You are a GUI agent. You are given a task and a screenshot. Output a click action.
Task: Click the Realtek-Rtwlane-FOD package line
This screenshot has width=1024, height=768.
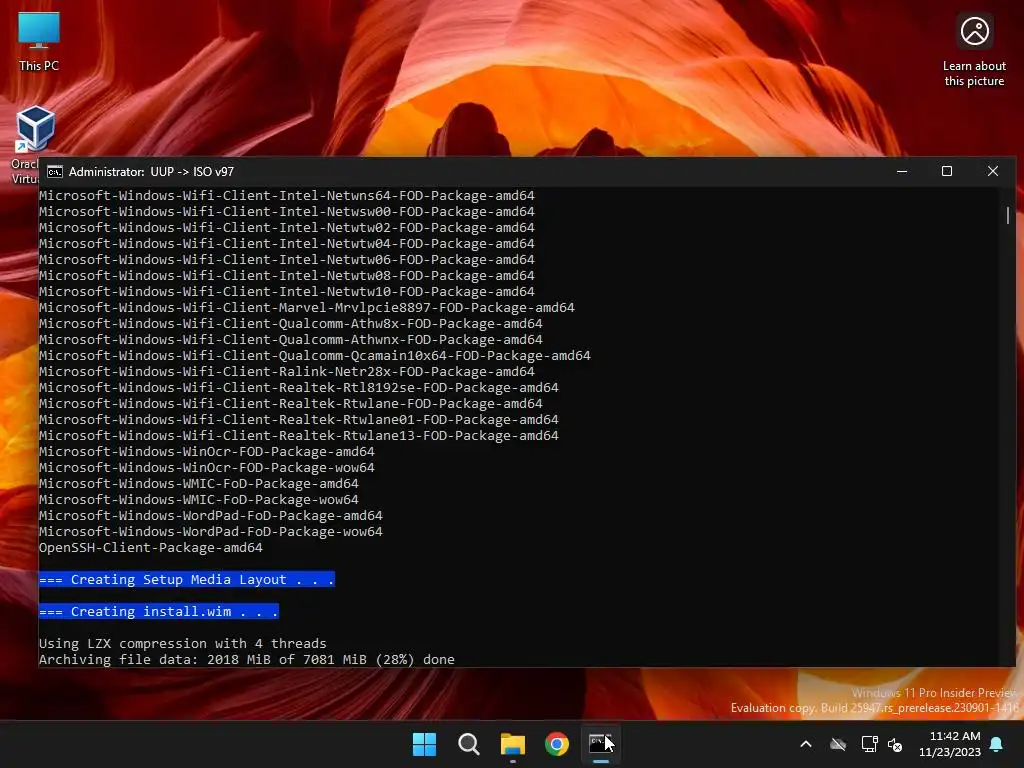pyautogui.click(x=291, y=404)
